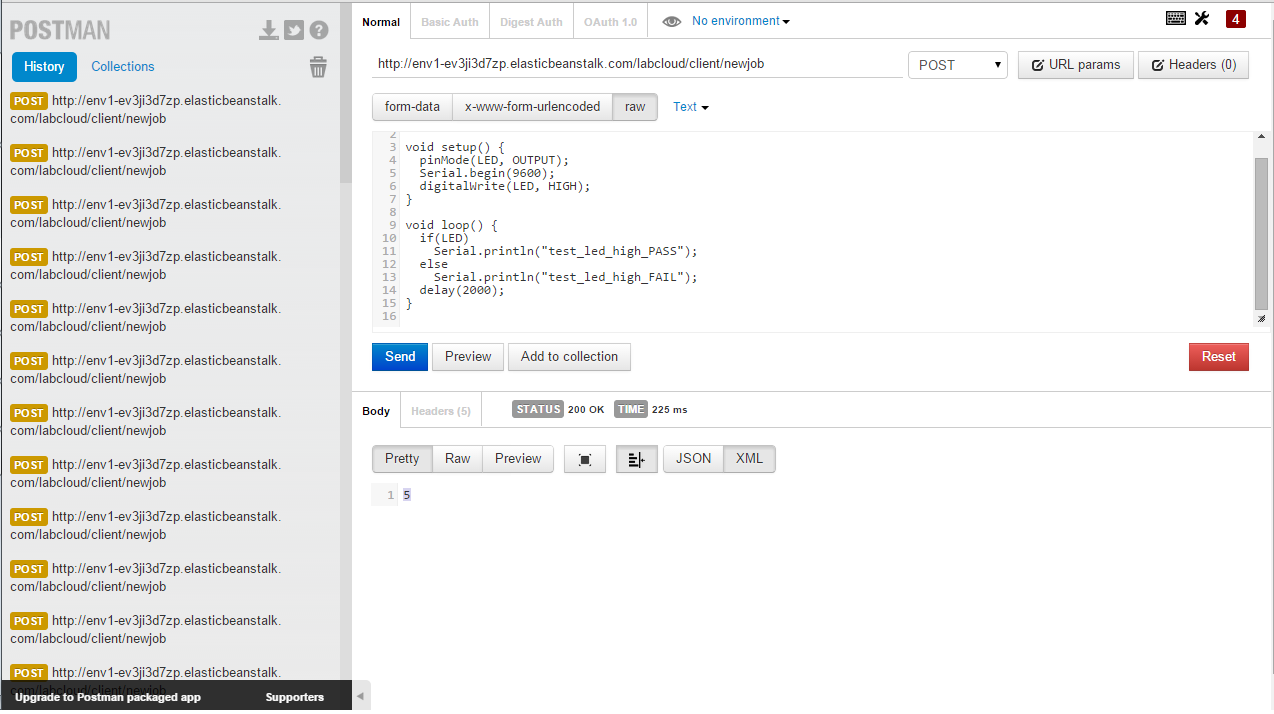This screenshot has width=1274, height=714.
Task: Switch to the Collections tab
Action: [123, 66]
